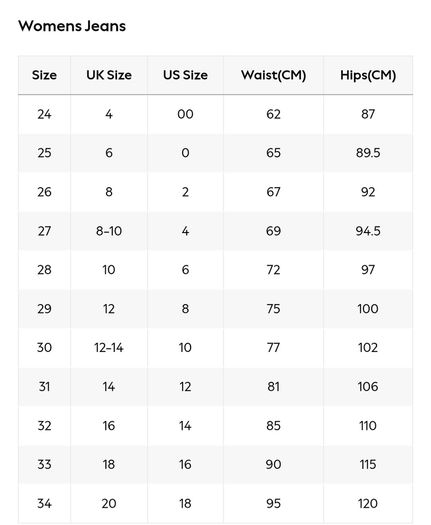Select the UK size 12-14 cell
Image resolution: width=431 pixels, height=525 pixels.
pos(109,348)
